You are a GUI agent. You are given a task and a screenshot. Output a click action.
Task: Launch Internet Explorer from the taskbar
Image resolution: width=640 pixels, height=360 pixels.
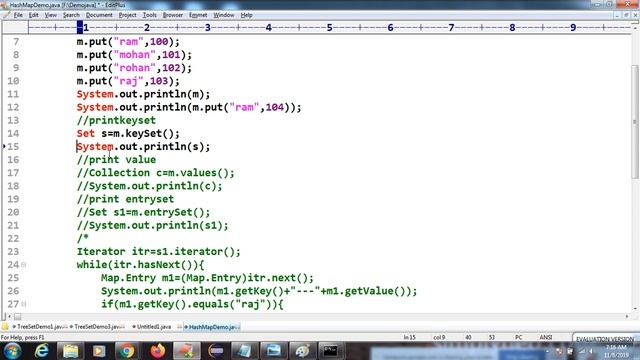41,351
